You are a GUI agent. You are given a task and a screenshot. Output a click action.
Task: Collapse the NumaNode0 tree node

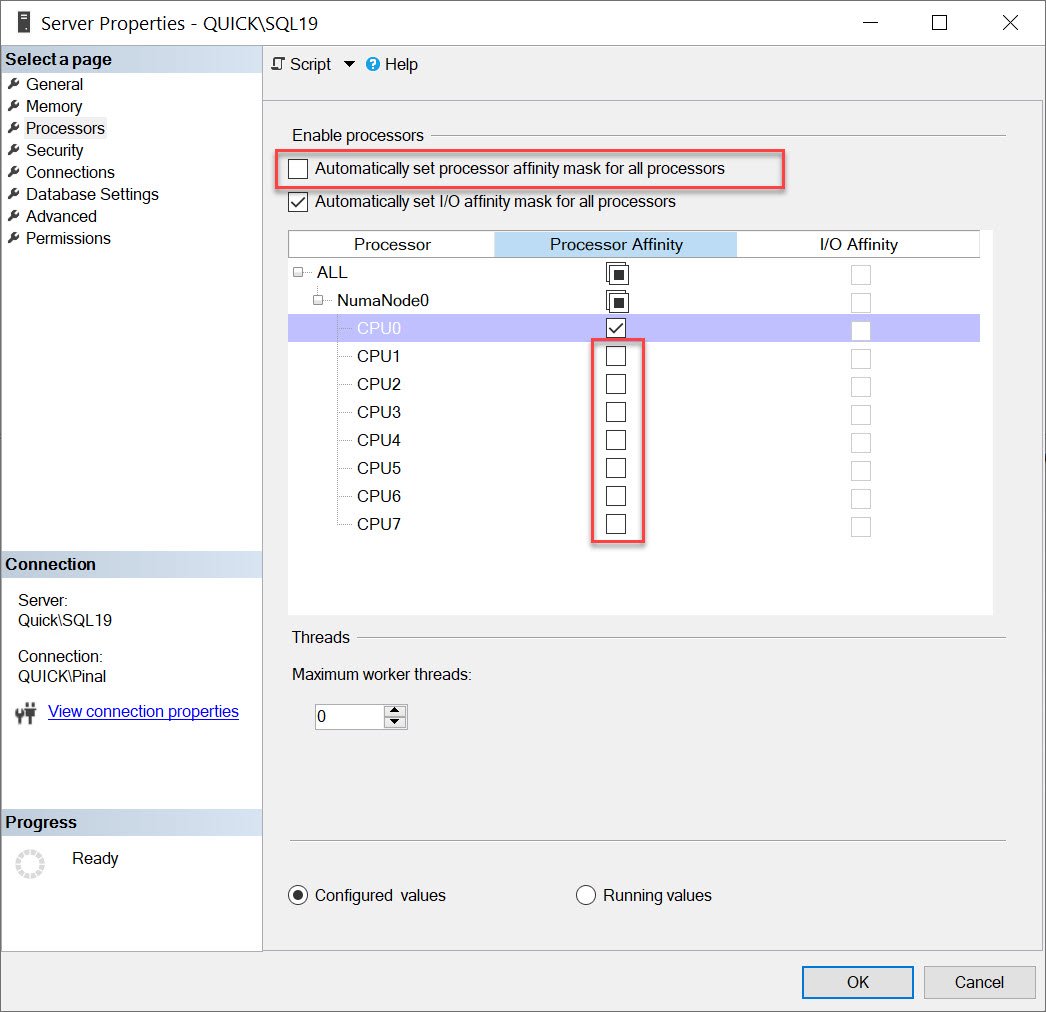318,300
